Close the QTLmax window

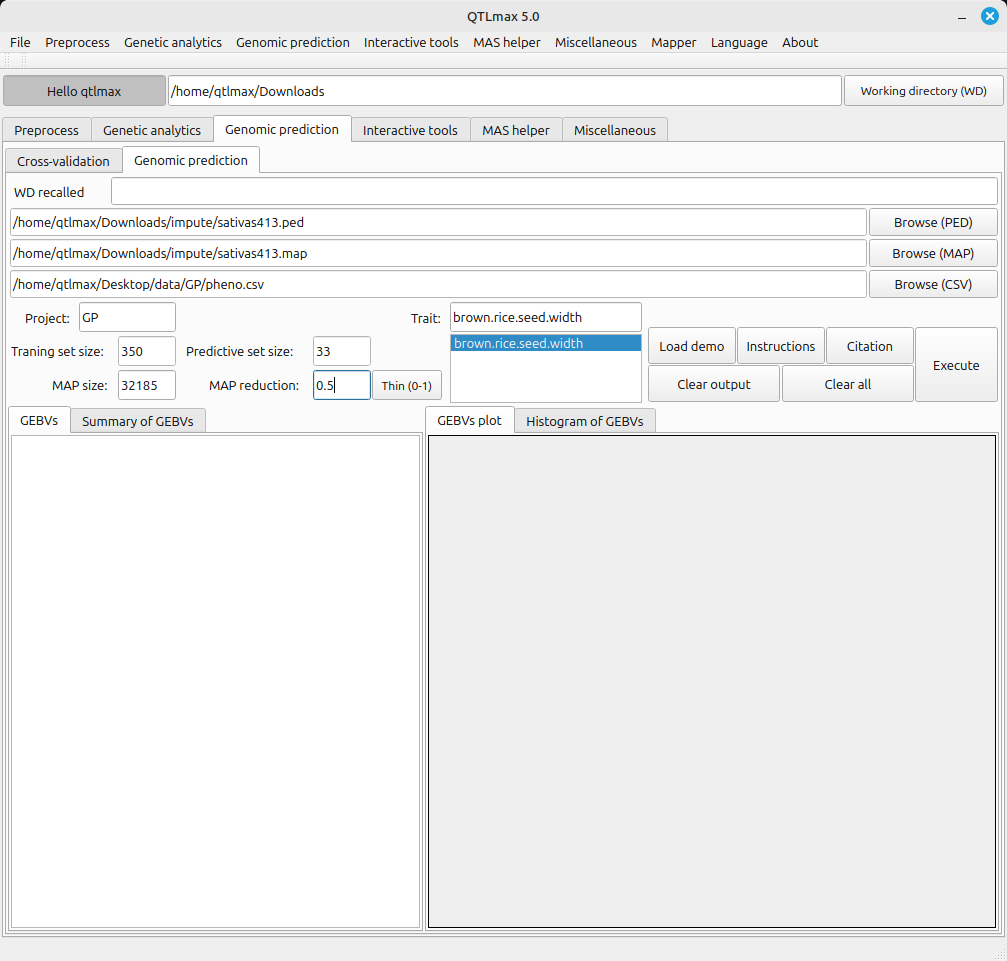point(990,16)
